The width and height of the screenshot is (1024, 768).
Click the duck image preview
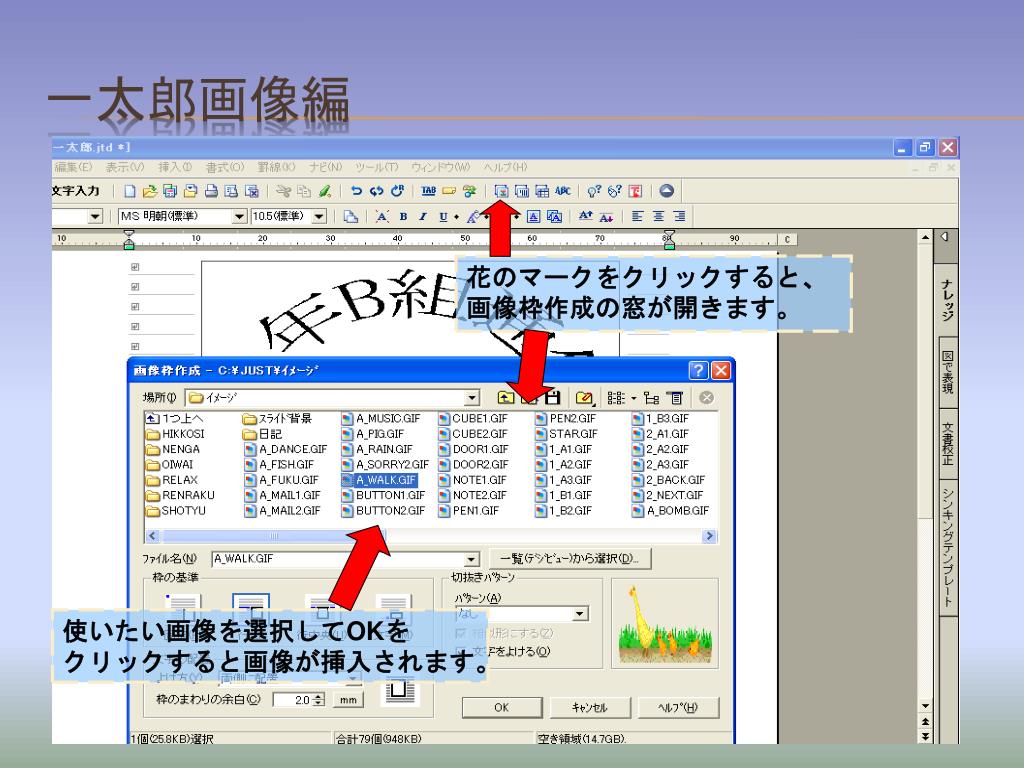click(665, 623)
